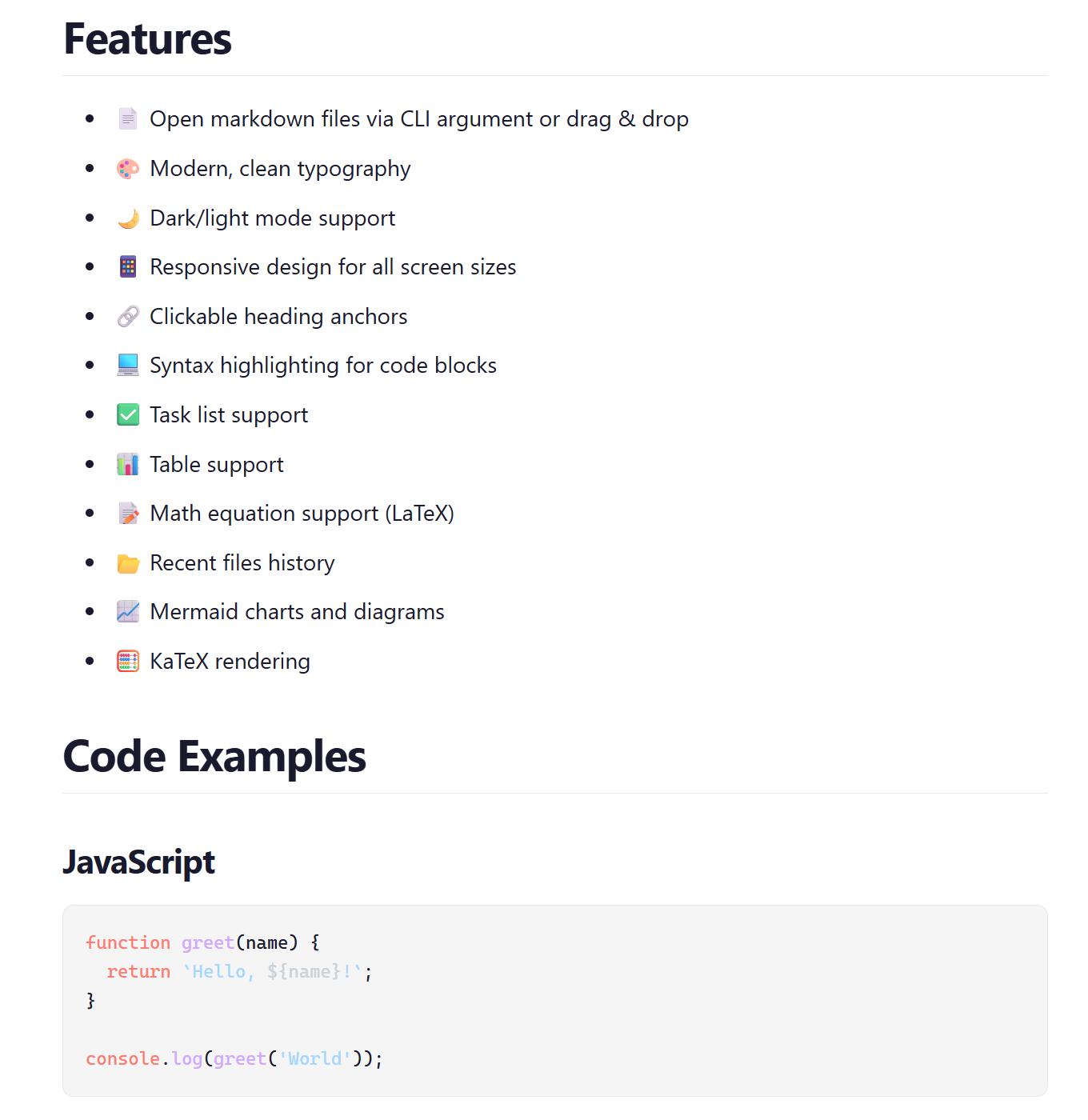Image resolution: width=1088 pixels, height=1120 pixels.
Task: Click the chain link emoji icon
Action: coord(128,317)
